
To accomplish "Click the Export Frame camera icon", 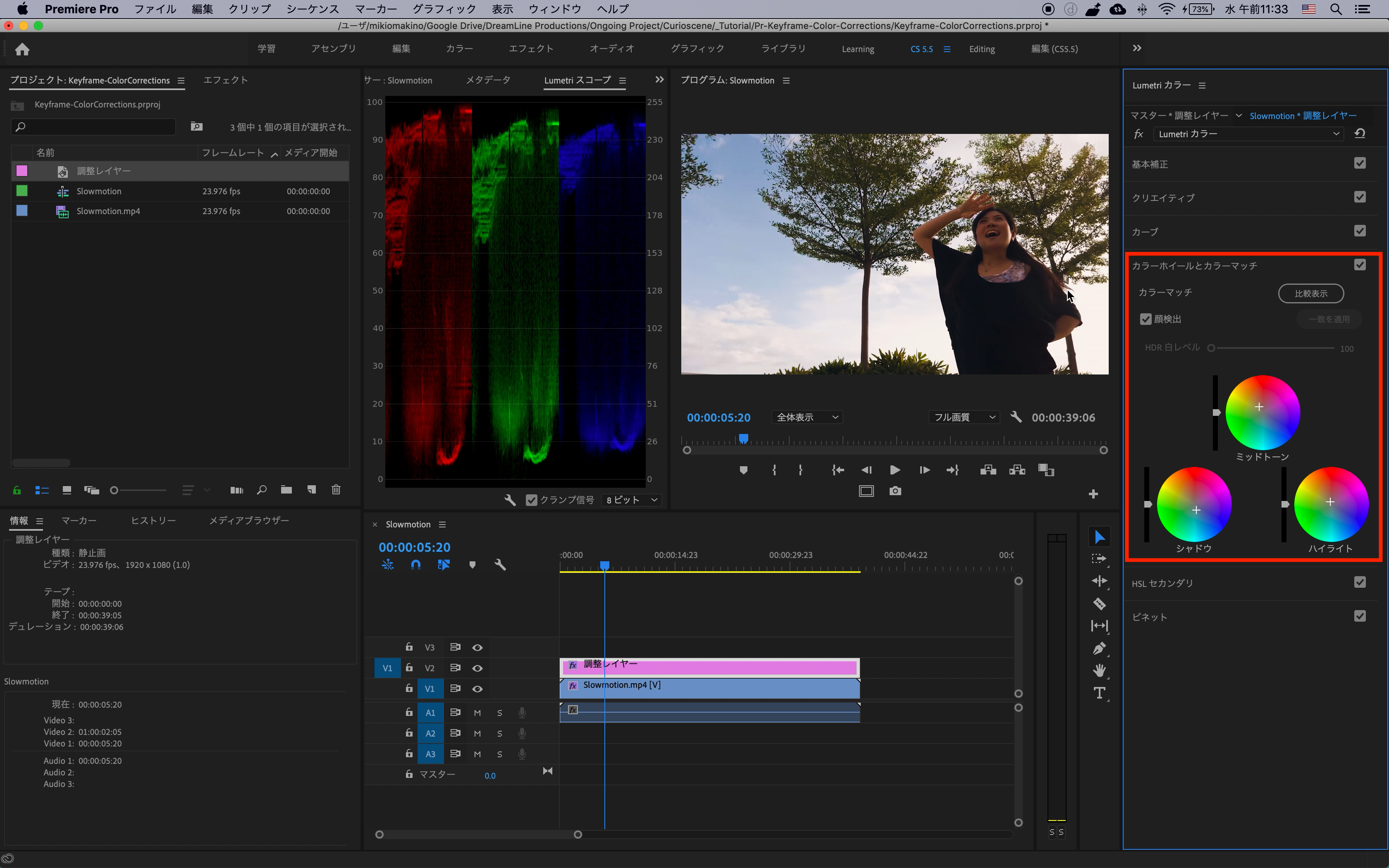I will 895,491.
